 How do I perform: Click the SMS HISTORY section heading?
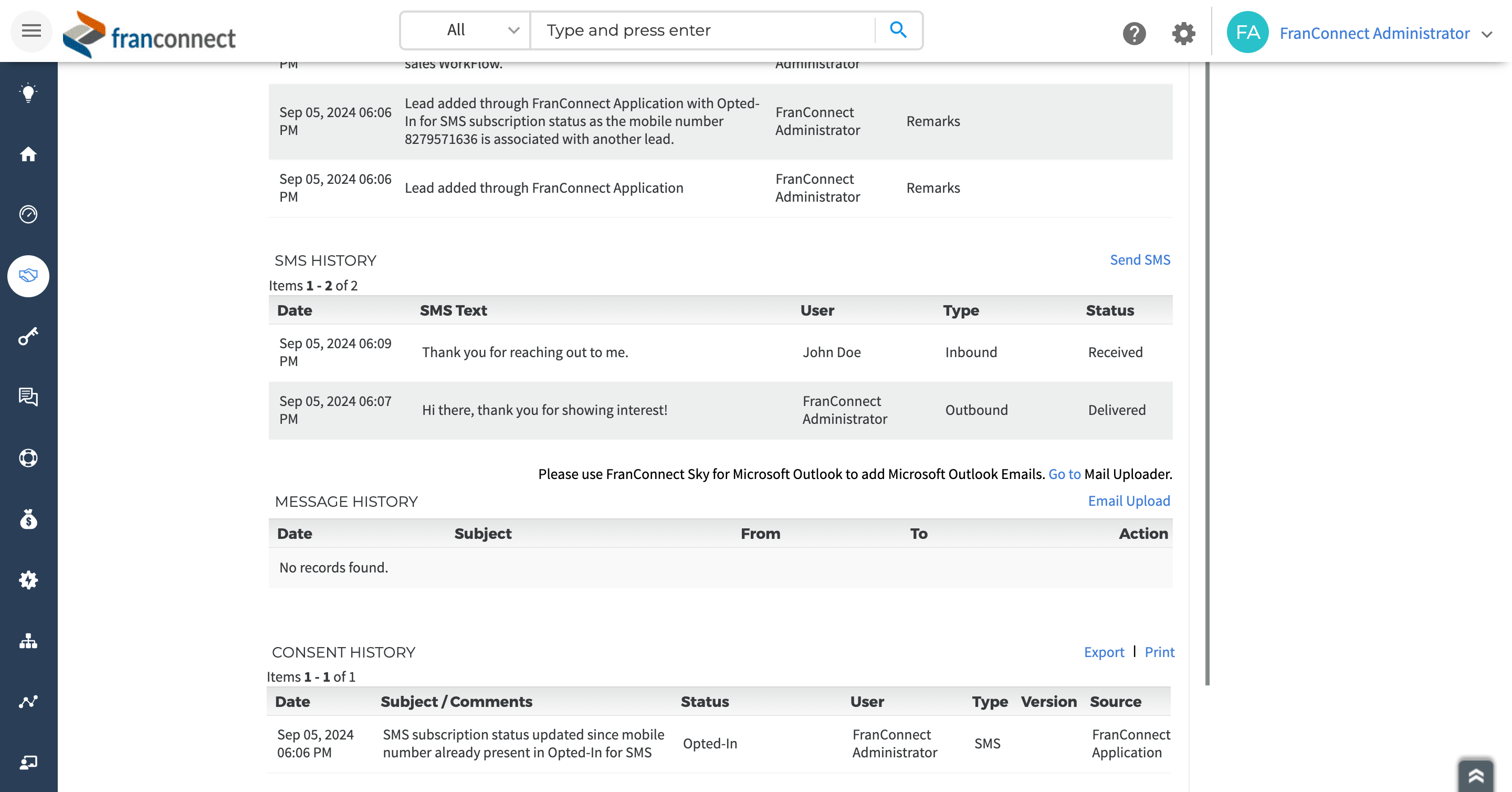pos(325,260)
